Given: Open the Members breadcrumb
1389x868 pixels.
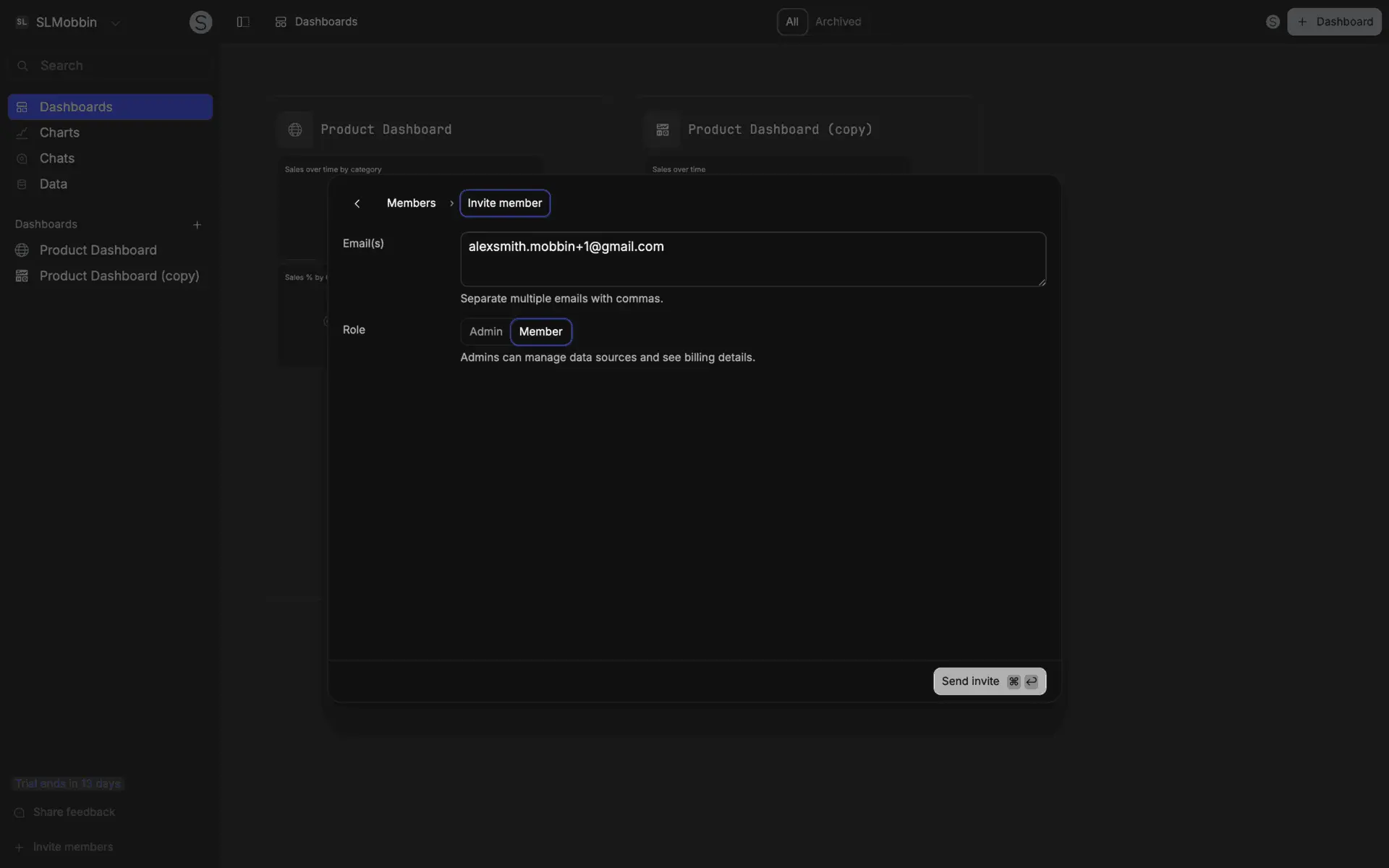Looking at the screenshot, I should [411, 203].
